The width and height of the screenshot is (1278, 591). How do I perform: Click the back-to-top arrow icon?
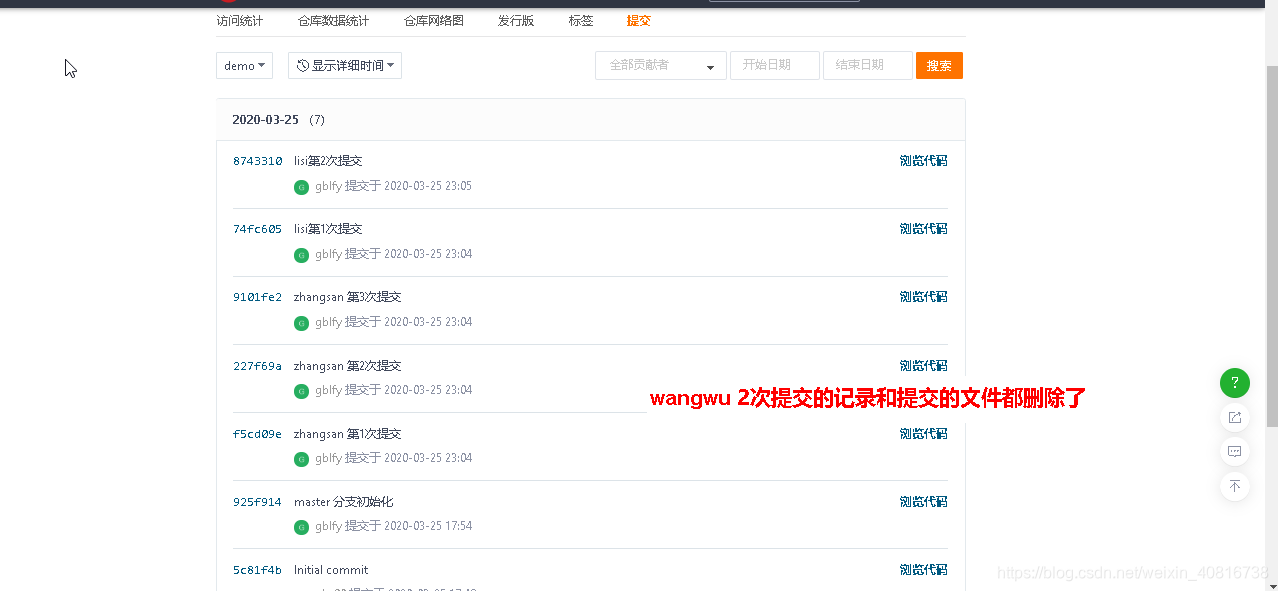pyautogui.click(x=1235, y=486)
